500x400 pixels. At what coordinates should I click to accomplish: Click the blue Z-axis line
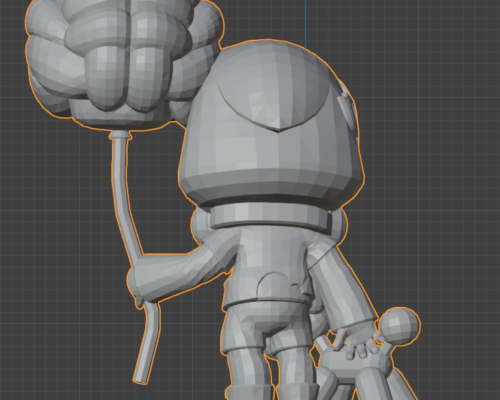click(306, 23)
